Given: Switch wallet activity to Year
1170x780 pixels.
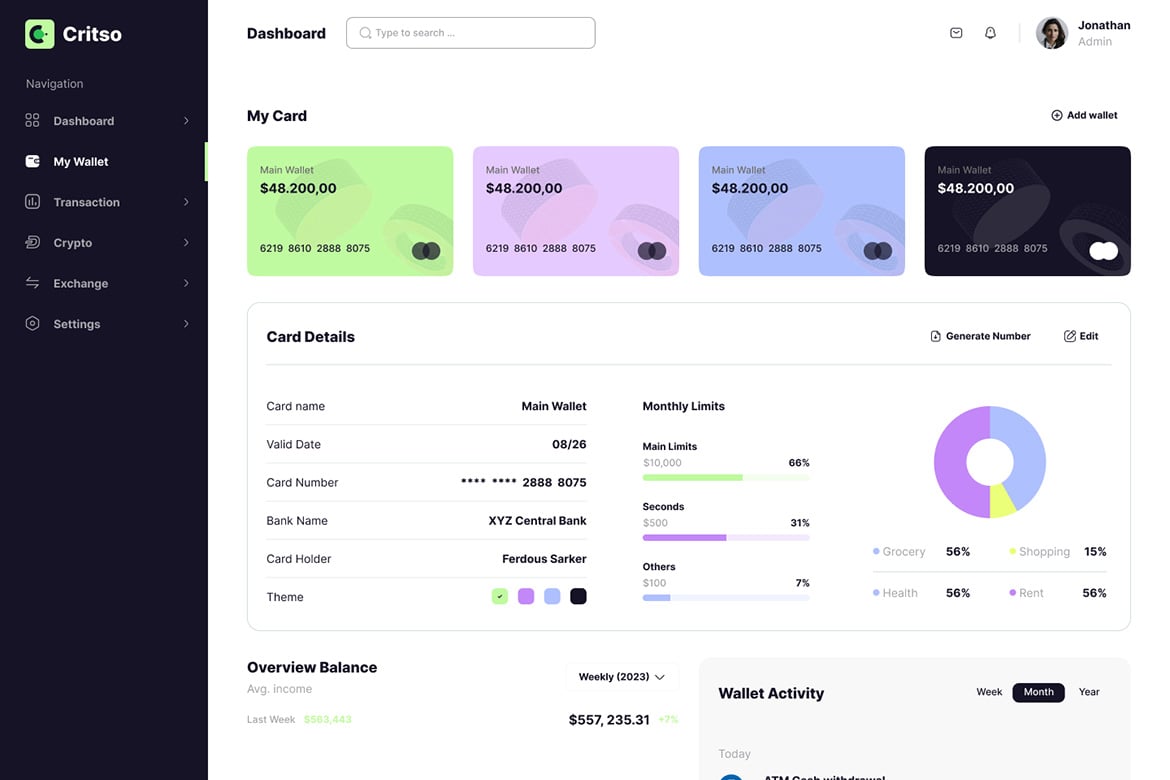Looking at the screenshot, I should (x=1089, y=692).
